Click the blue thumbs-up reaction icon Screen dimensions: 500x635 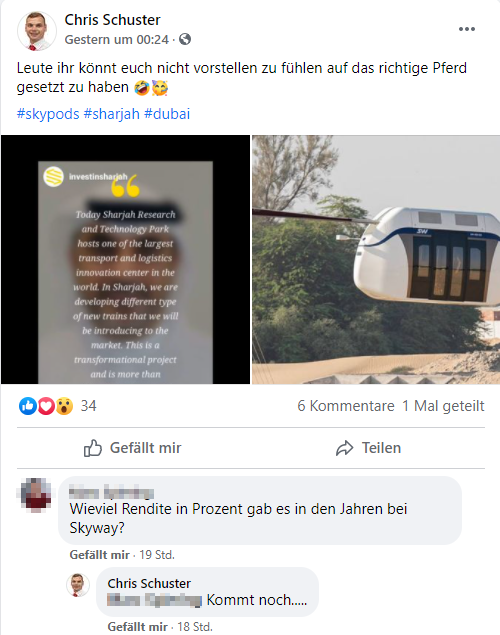[28, 406]
